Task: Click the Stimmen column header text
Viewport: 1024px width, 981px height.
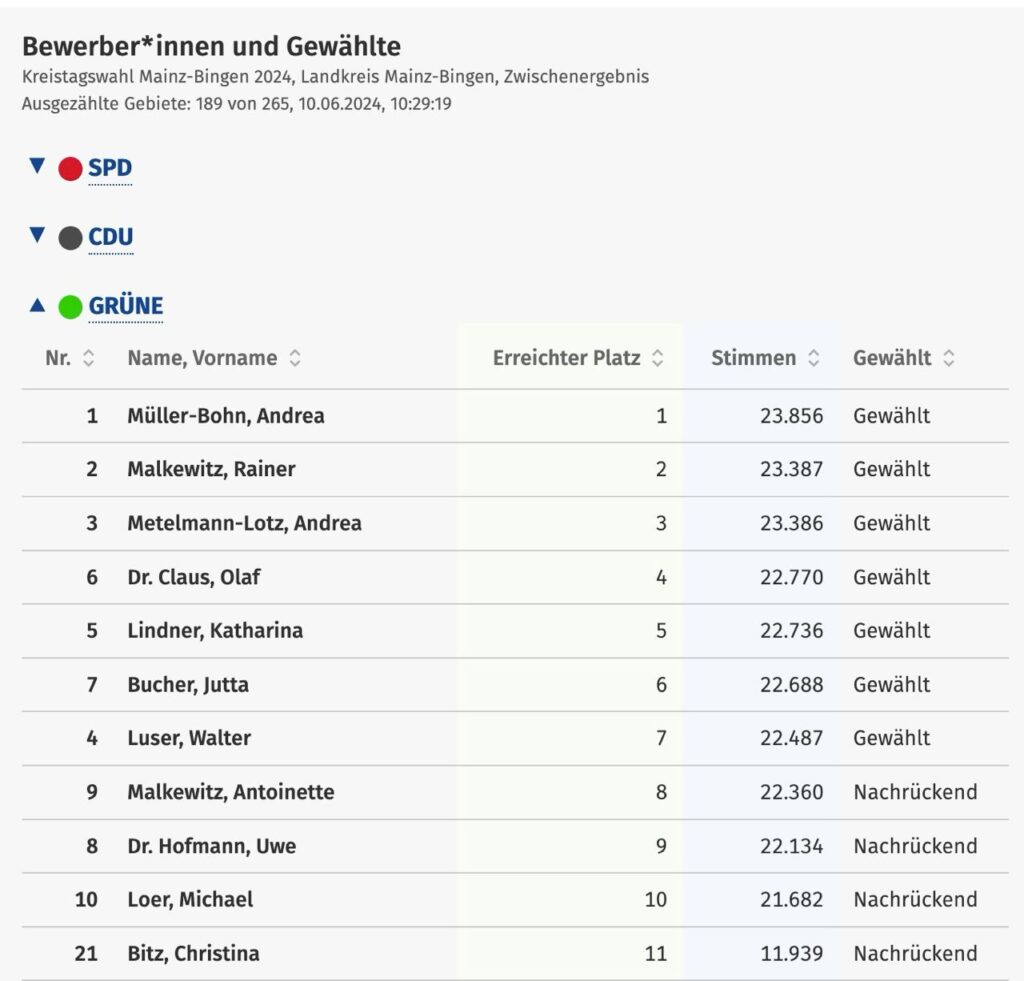Action: [754, 358]
